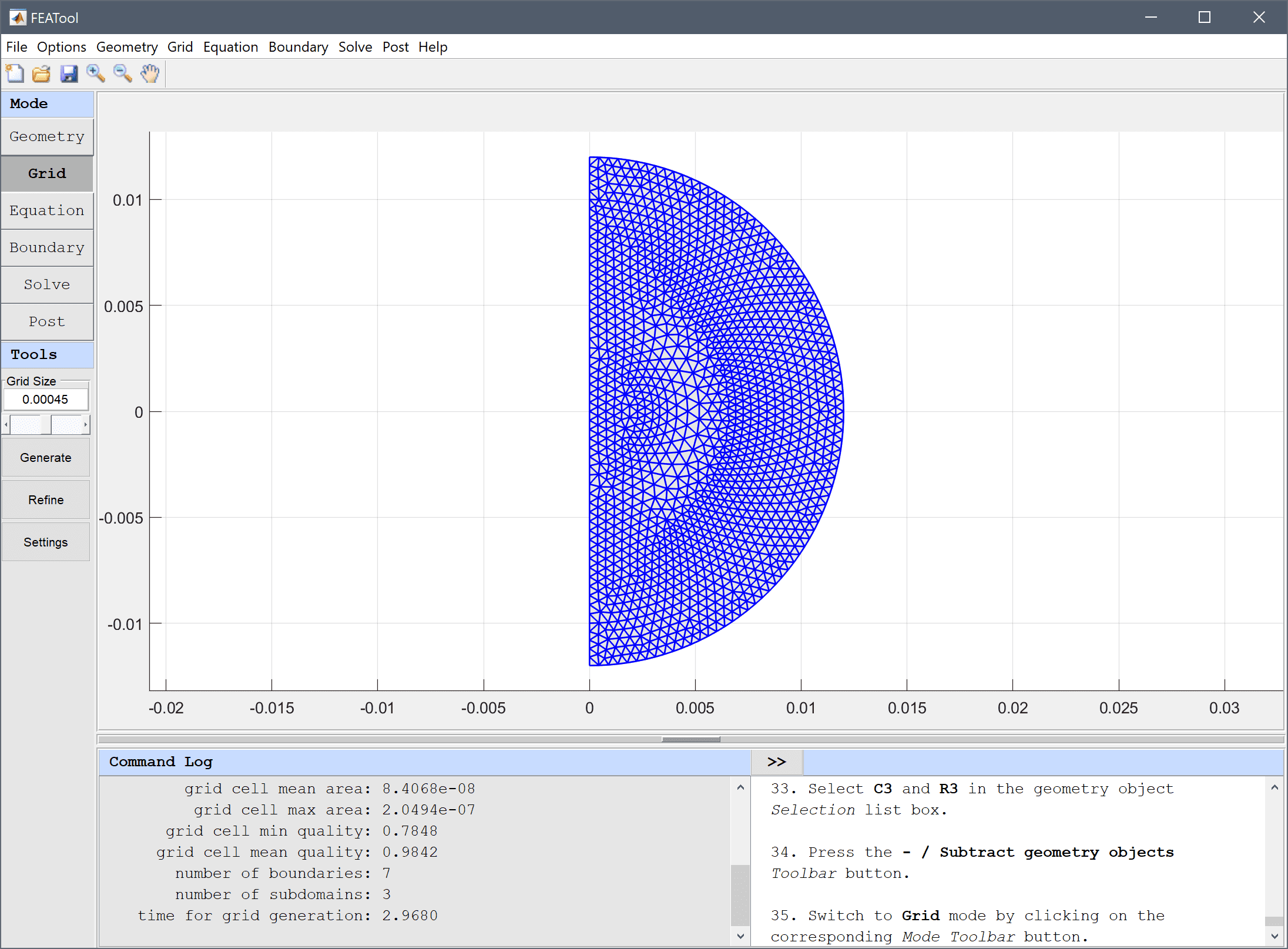Click tutorial step 35 Switch to Grid text
This screenshot has height=949, width=1288.
click(968, 926)
